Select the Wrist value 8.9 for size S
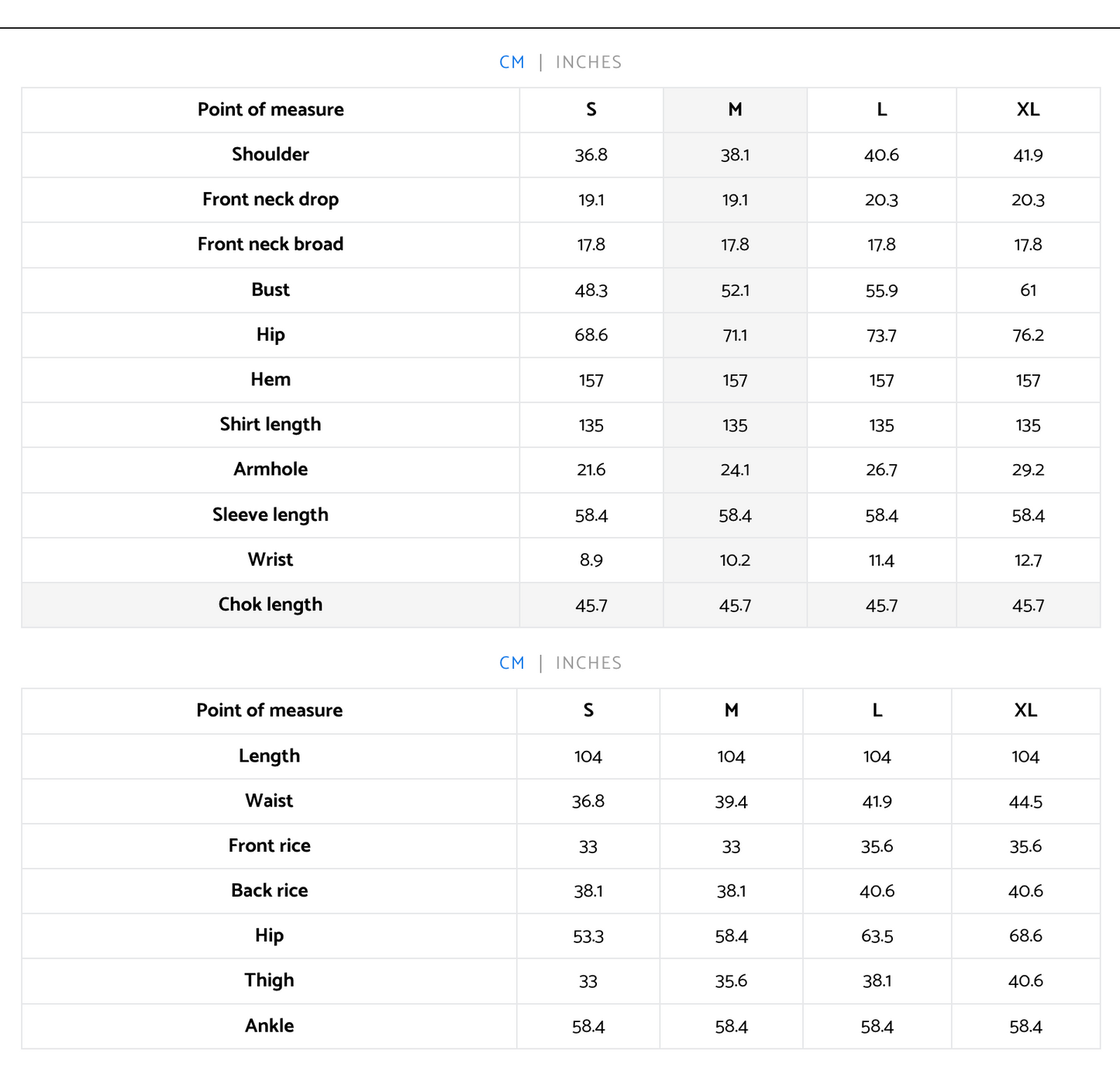The height and width of the screenshot is (1081, 1120). click(x=591, y=560)
